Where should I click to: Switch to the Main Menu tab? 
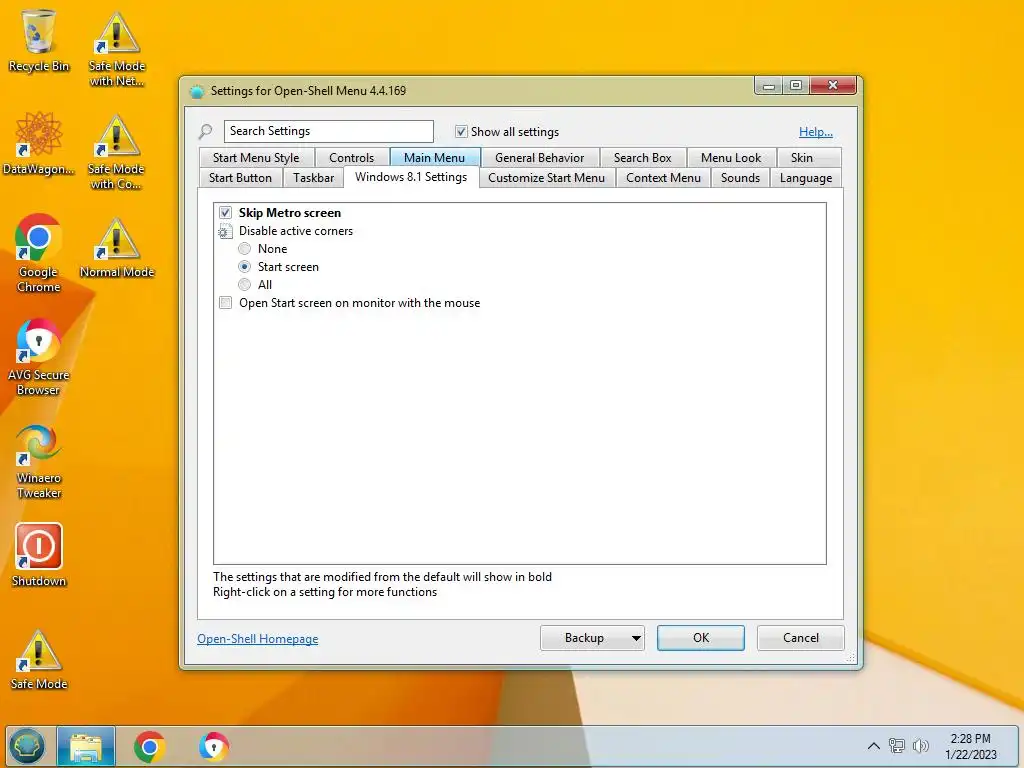click(434, 157)
